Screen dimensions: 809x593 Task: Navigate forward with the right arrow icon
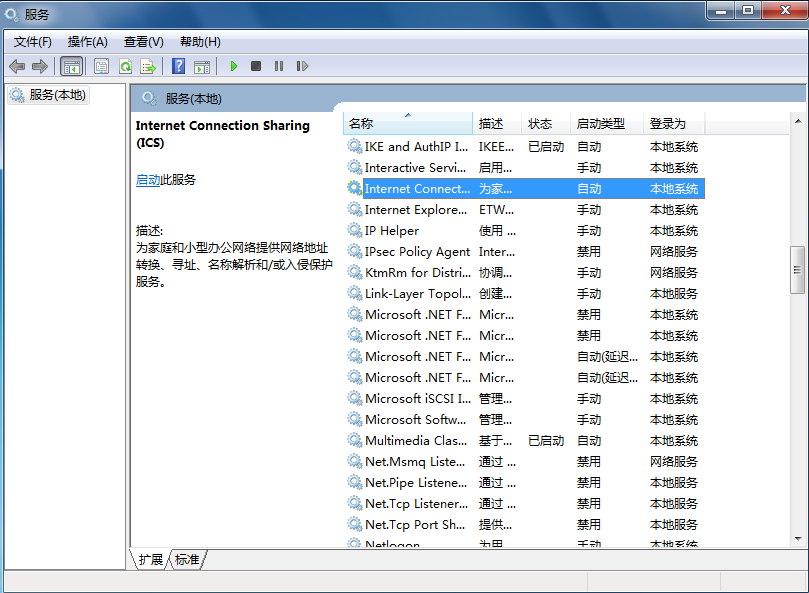click(x=39, y=66)
